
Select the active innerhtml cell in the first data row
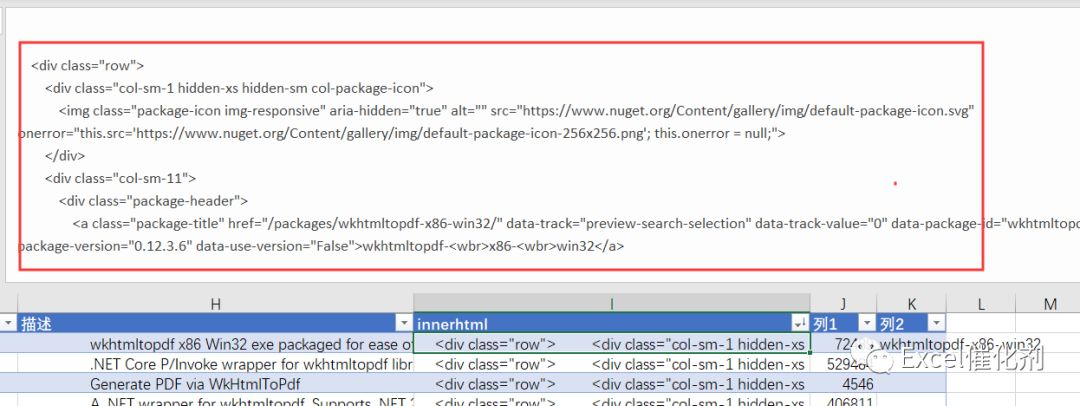coord(612,344)
